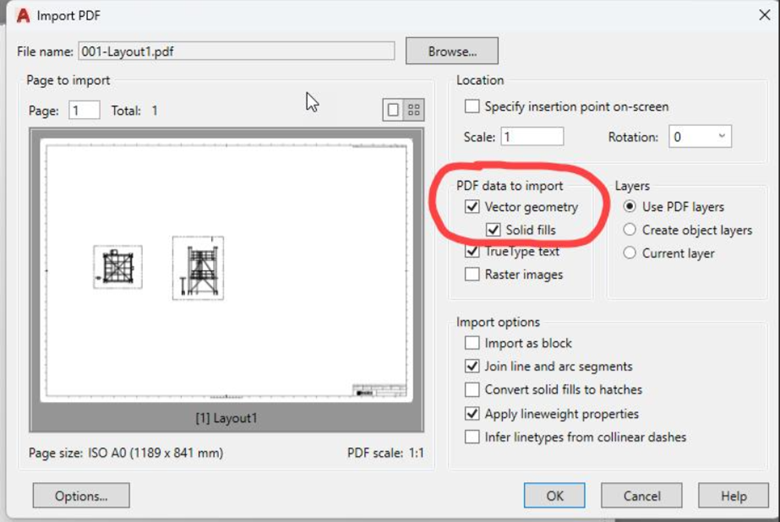Click the Browse... button
780x522 pixels.
click(x=452, y=51)
